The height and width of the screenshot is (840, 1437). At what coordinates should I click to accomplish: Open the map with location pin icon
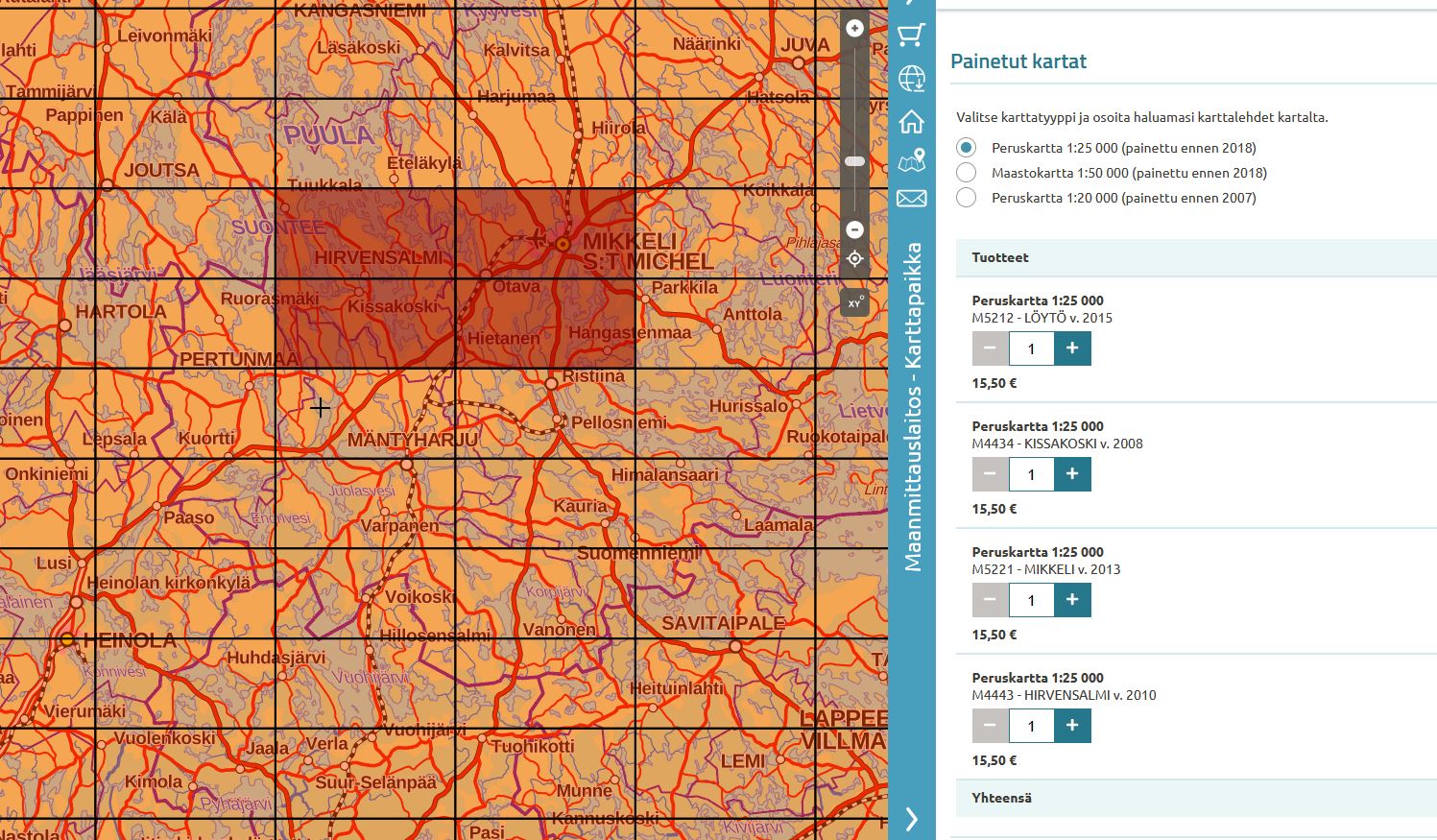pos(911,160)
